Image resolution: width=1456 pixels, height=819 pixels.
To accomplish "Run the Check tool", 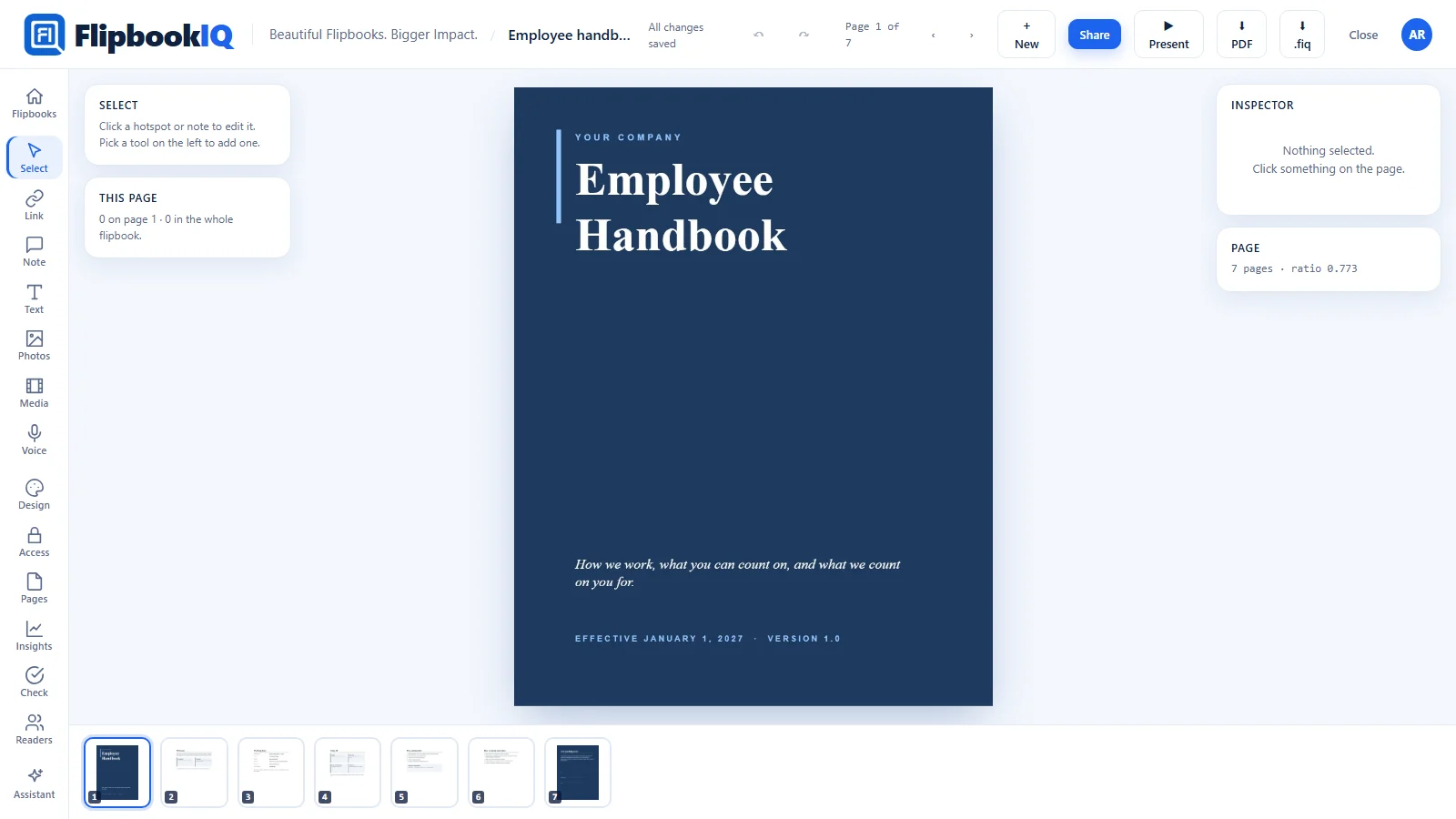I will point(35,682).
